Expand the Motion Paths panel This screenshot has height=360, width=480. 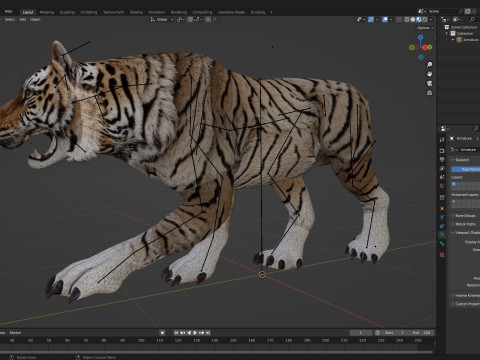(465, 224)
